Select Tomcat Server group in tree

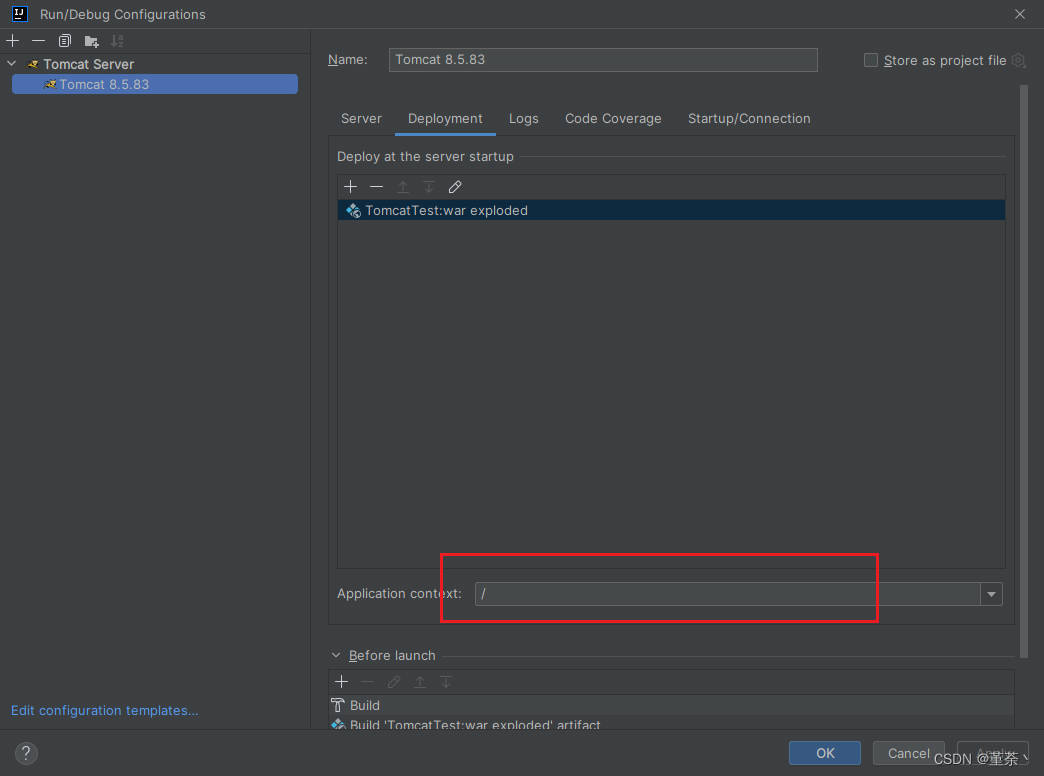(89, 64)
